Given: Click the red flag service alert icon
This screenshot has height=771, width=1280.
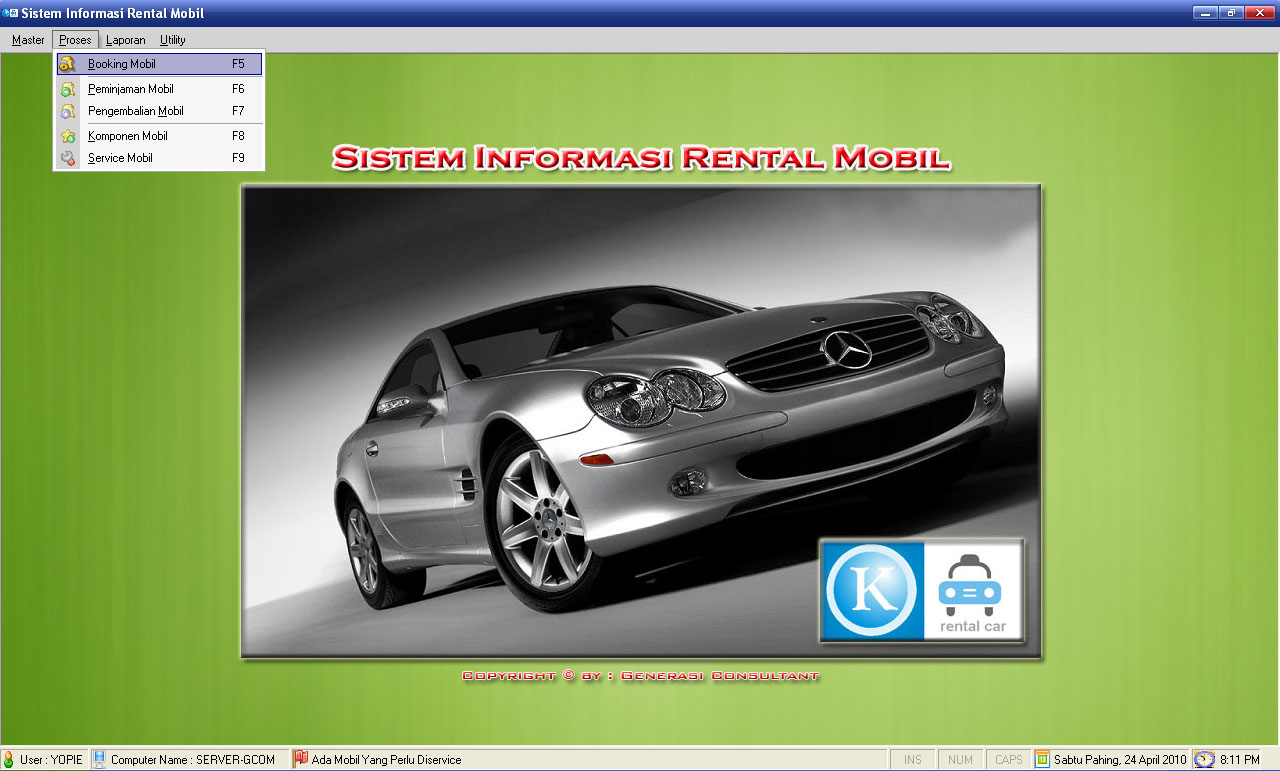Looking at the screenshot, I should tap(300, 760).
